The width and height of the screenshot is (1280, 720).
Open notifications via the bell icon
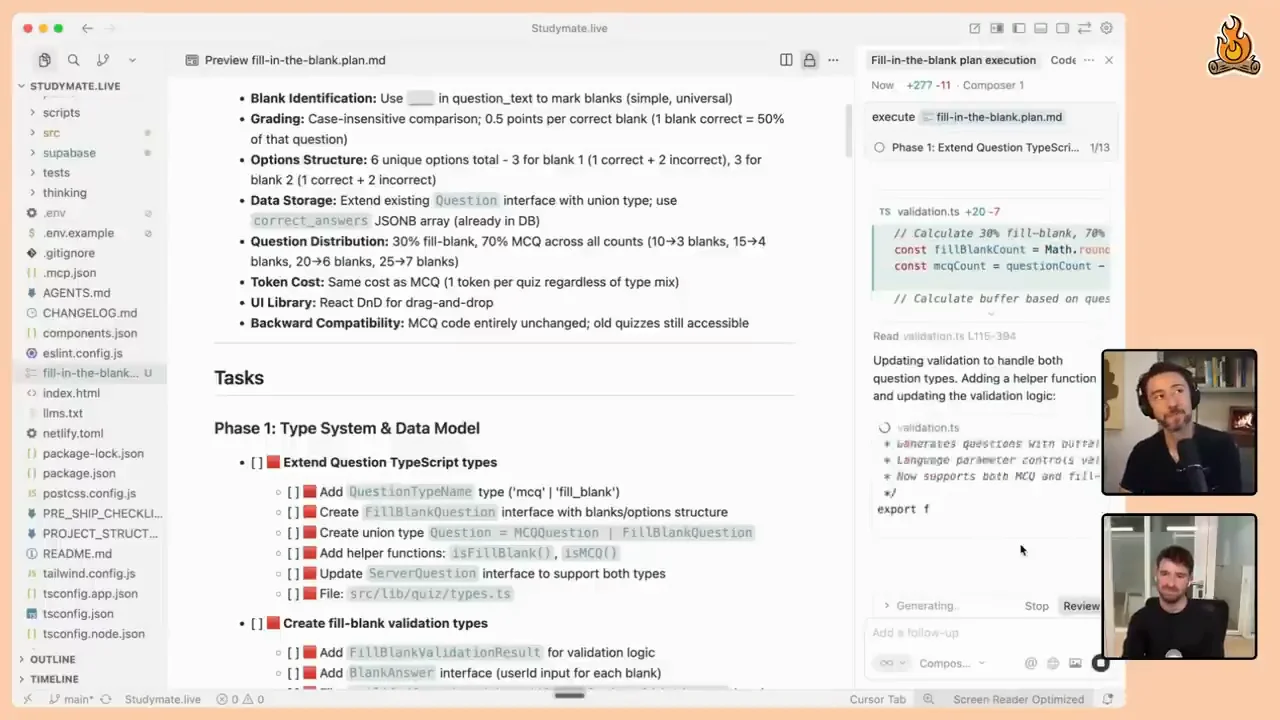click(1107, 699)
